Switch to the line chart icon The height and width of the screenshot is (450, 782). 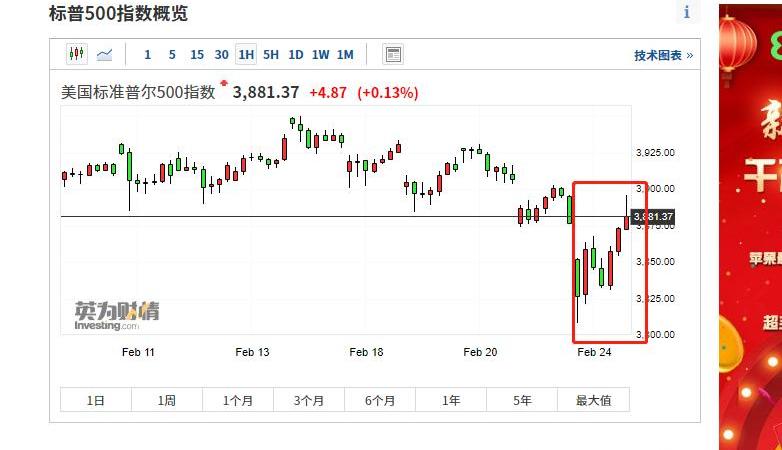(x=105, y=54)
